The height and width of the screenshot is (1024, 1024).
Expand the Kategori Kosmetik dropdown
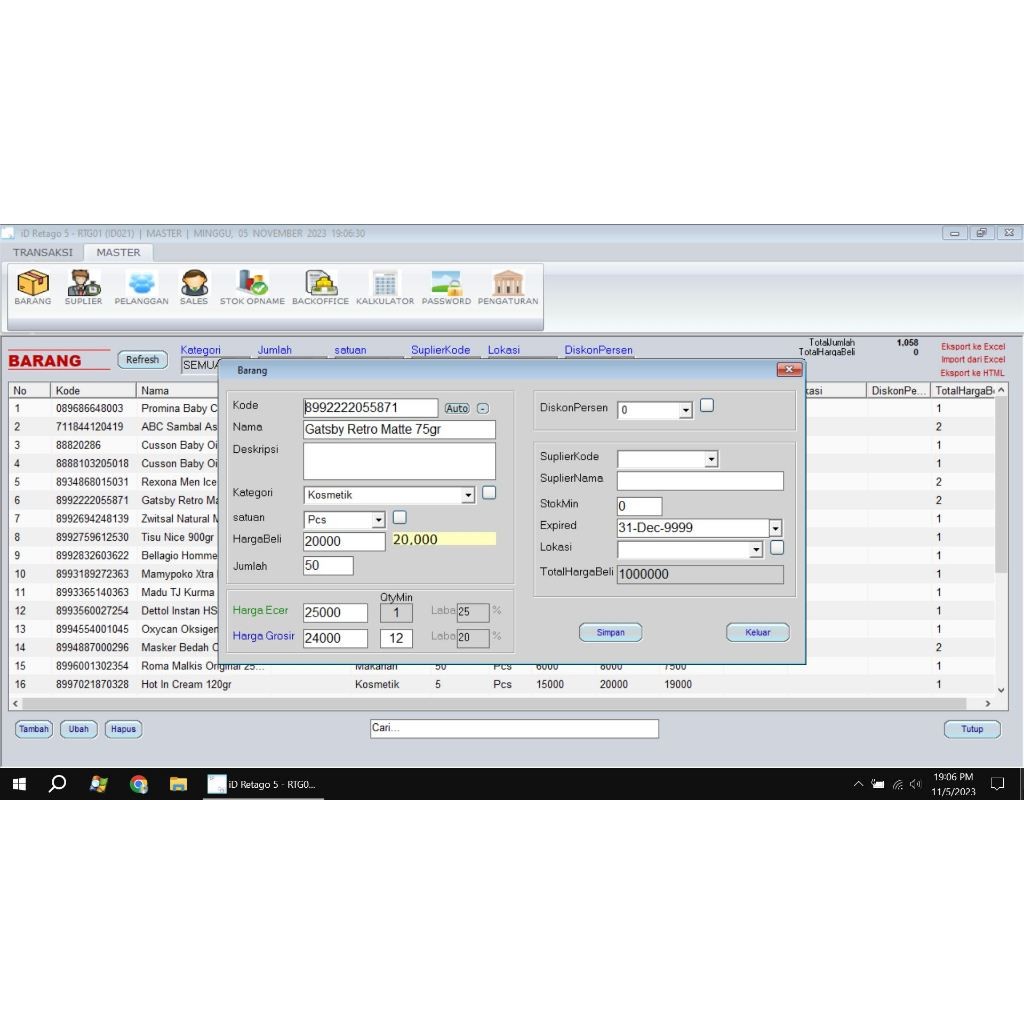point(468,495)
